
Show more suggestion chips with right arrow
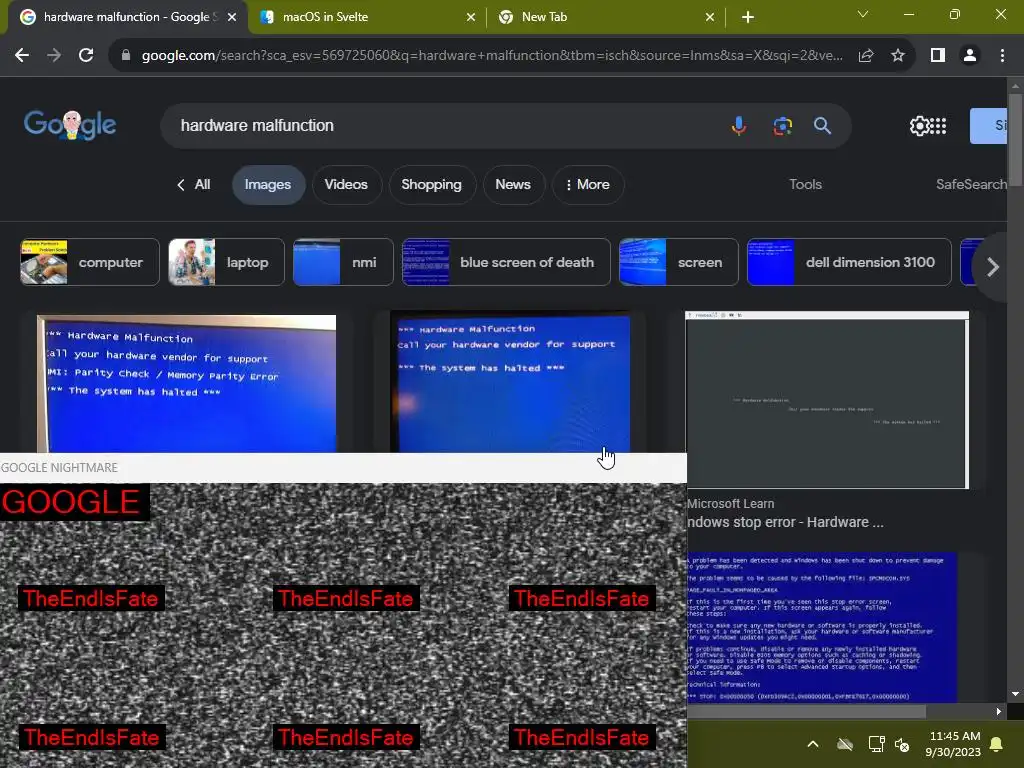tap(992, 266)
